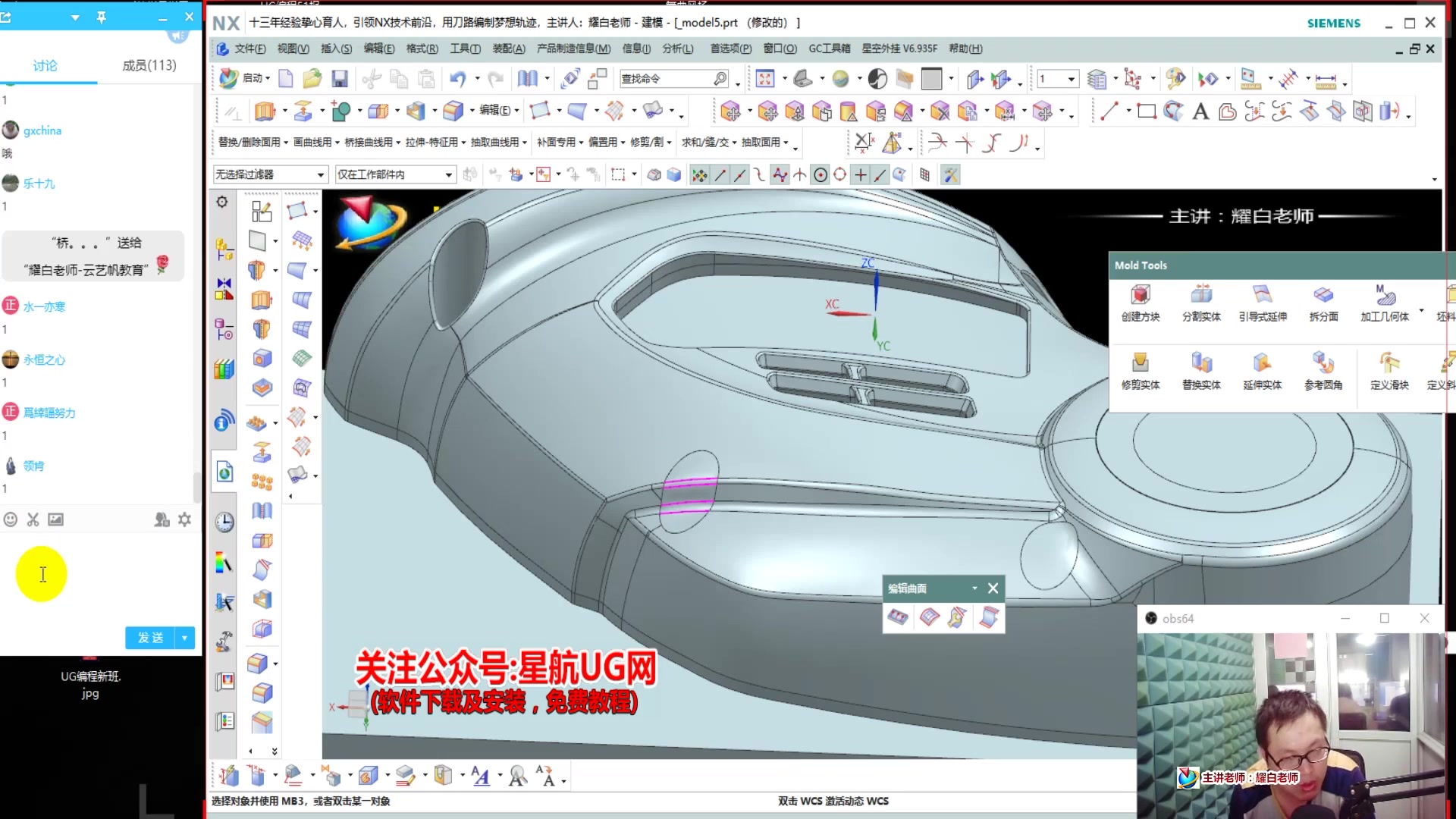
Task: Toggle the emoji picker in the chat panel
Action: (x=10, y=519)
